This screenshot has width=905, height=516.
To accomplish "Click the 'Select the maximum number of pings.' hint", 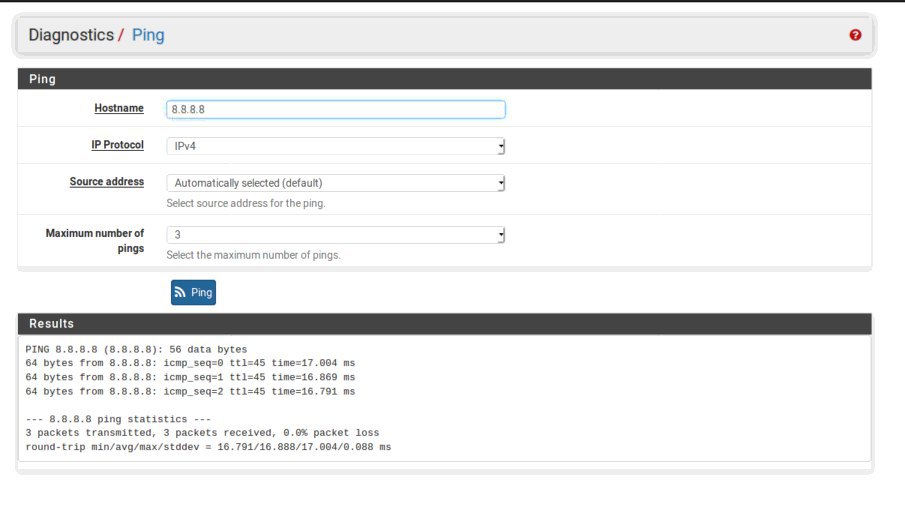I will (x=253, y=255).
